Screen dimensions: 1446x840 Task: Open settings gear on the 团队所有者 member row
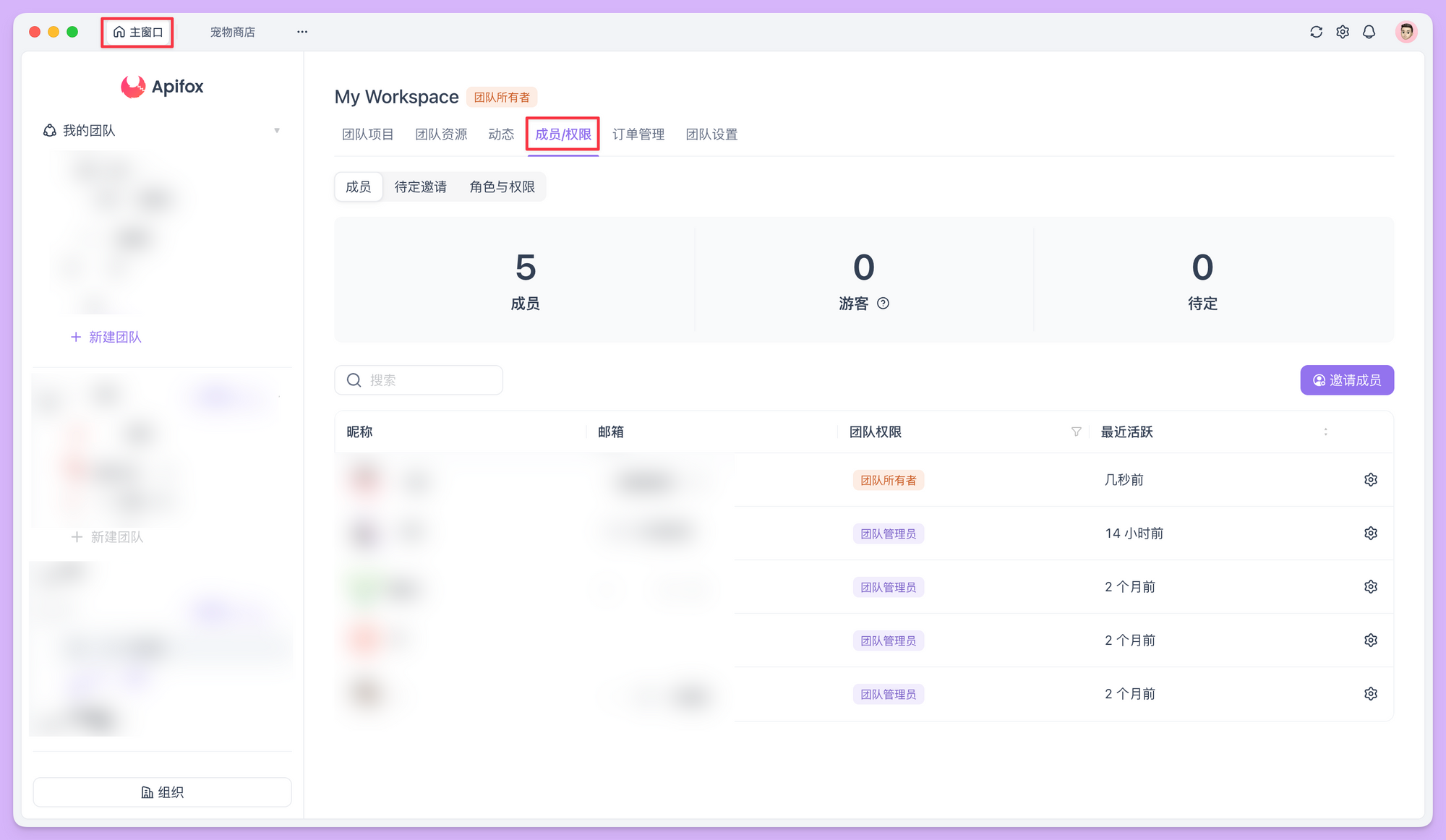point(1370,479)
